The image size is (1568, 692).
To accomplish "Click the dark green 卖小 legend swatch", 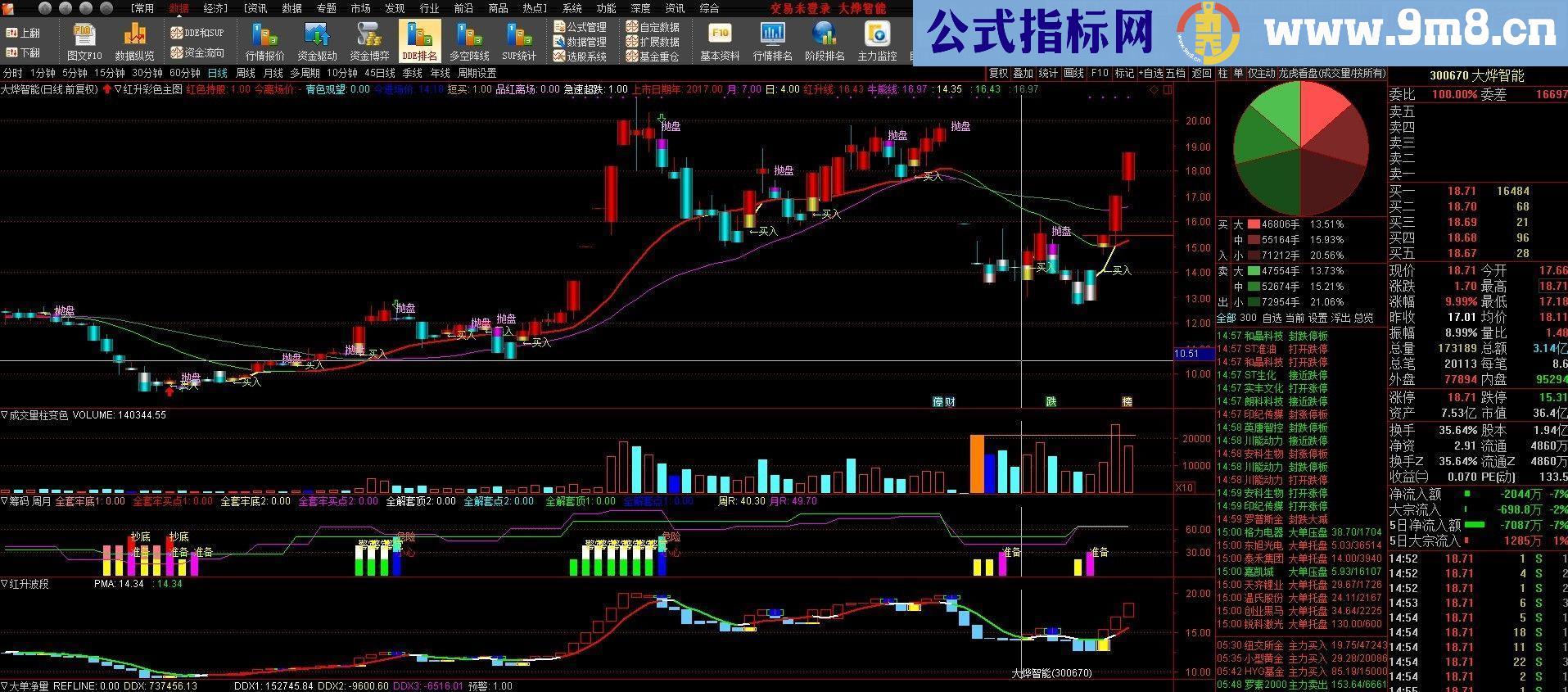I will (1254, 302).
